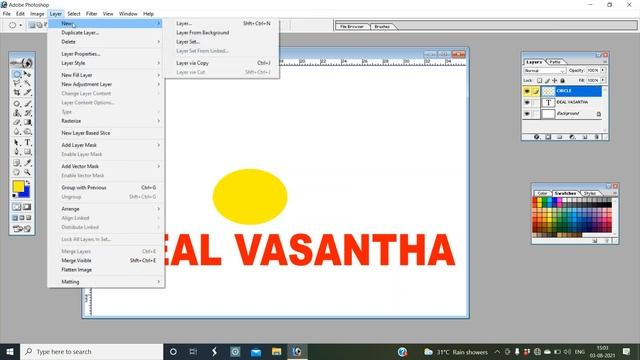Open the blend mode Normal dropdown
Screen dimensions: 640x360
tap(545, 70)
